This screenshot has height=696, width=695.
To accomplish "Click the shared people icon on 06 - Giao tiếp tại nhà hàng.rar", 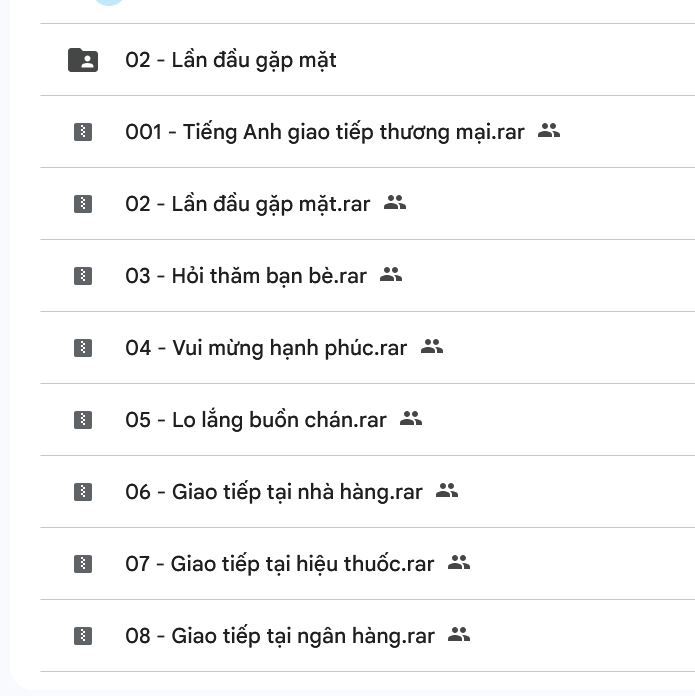I will click(447, 490).
